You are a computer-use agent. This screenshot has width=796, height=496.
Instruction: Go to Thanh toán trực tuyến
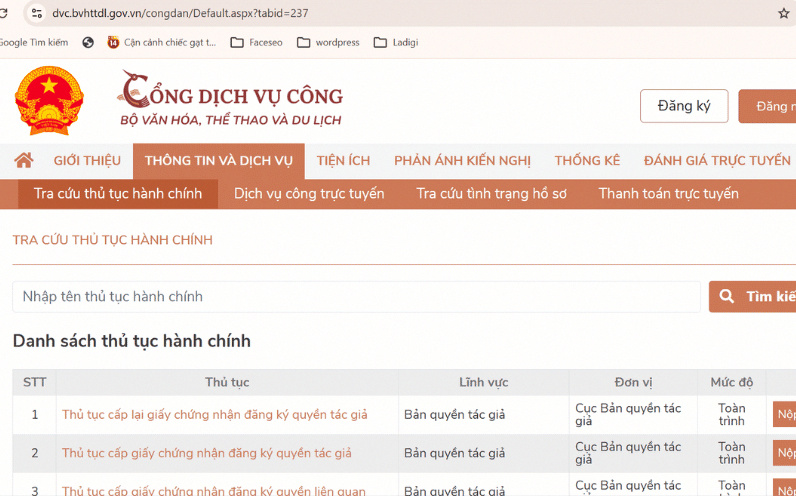669,193
